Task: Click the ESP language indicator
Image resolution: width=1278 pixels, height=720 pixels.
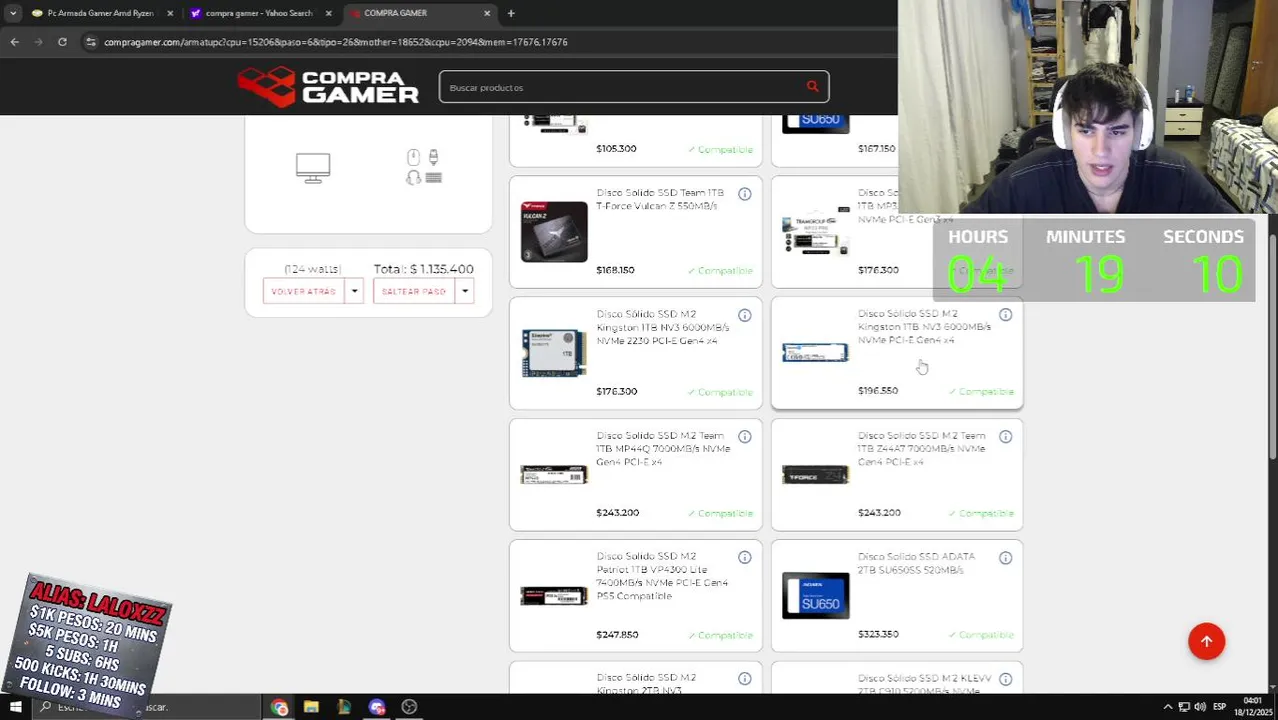Action: tap(1219, 707)
